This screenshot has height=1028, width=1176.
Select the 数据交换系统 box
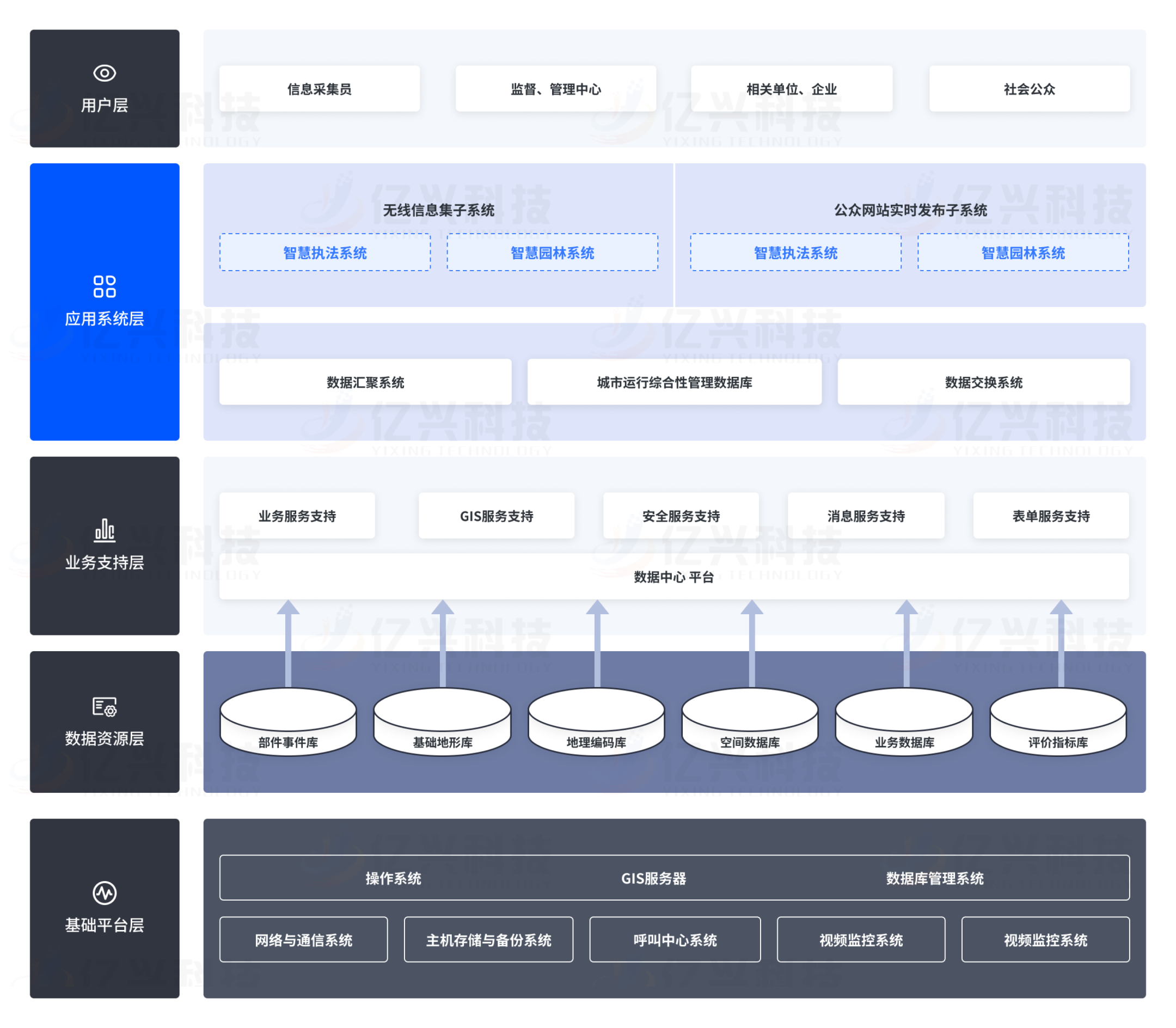(x=984, y=382)
